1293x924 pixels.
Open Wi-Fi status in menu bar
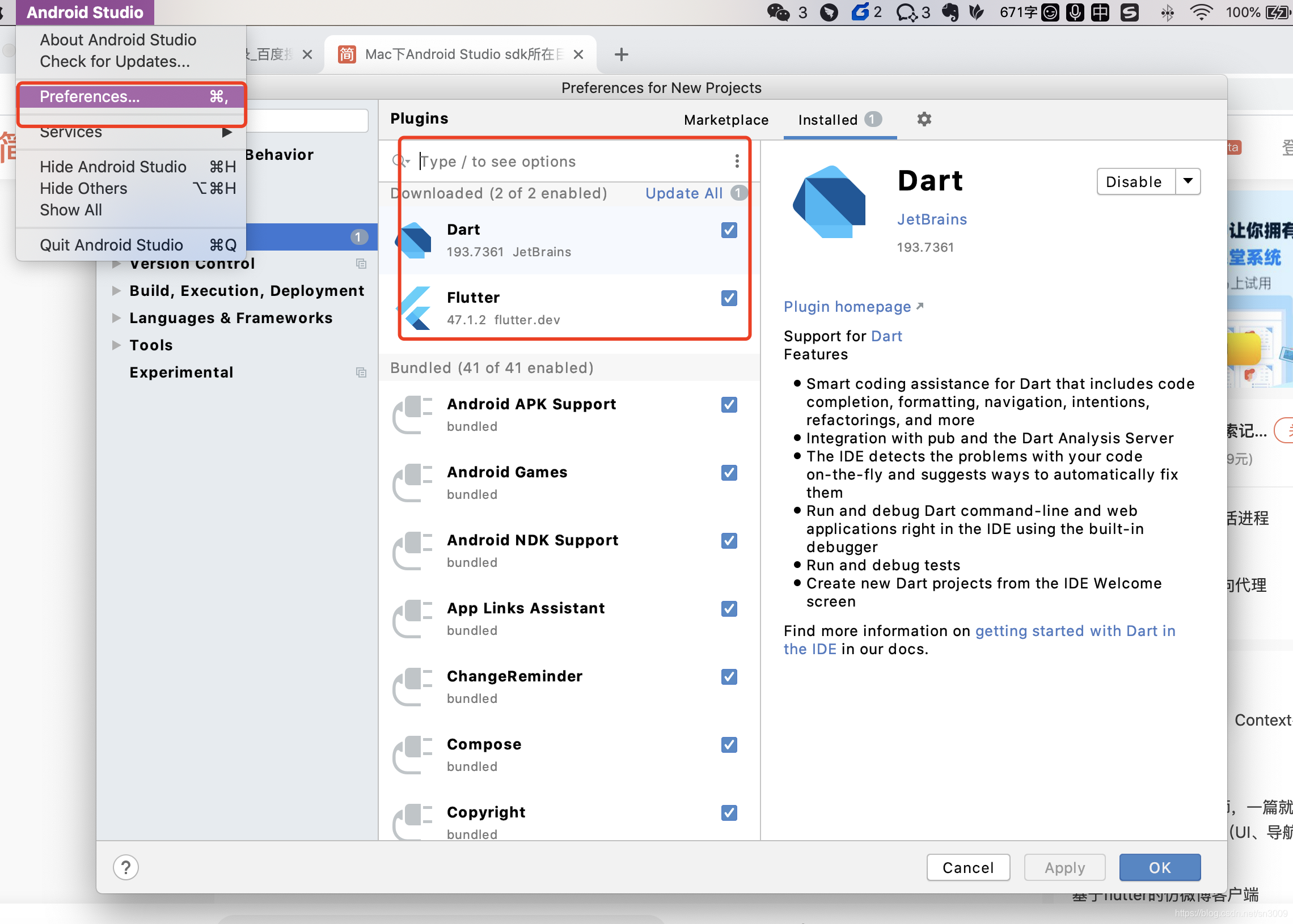(x=1201, y=12)
